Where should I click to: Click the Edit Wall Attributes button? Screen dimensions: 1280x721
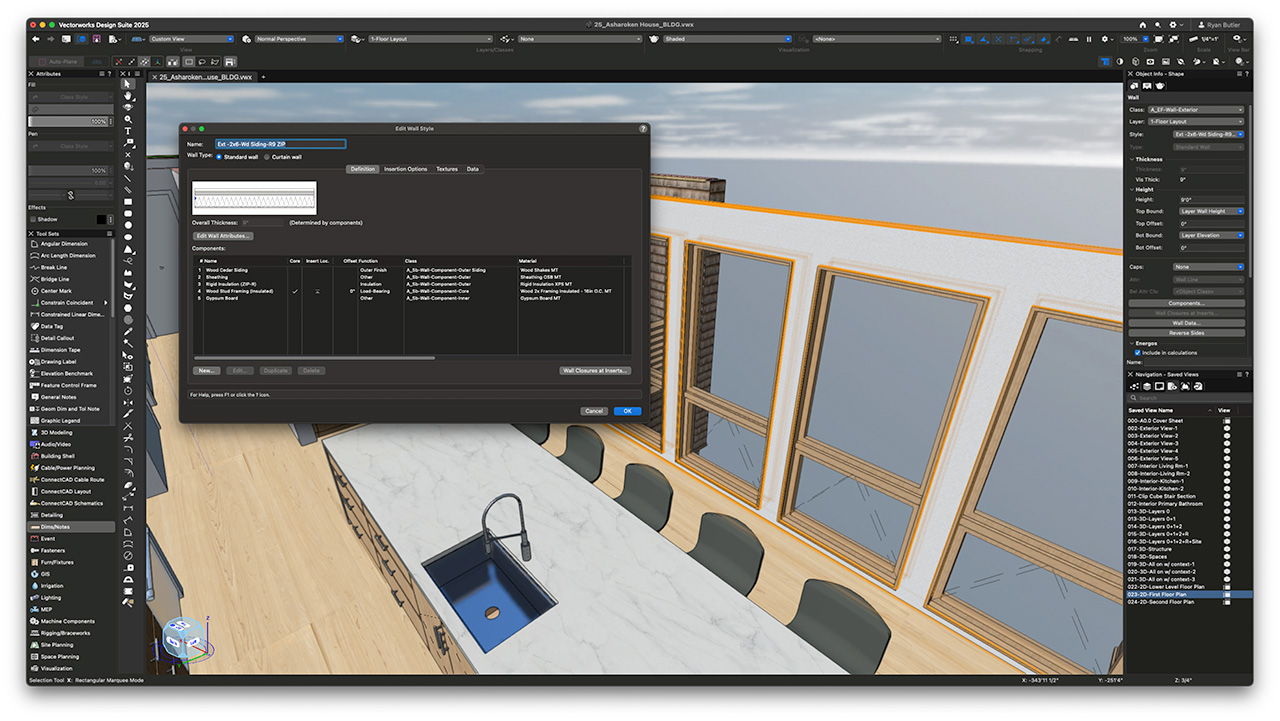(x=223, y=236)
